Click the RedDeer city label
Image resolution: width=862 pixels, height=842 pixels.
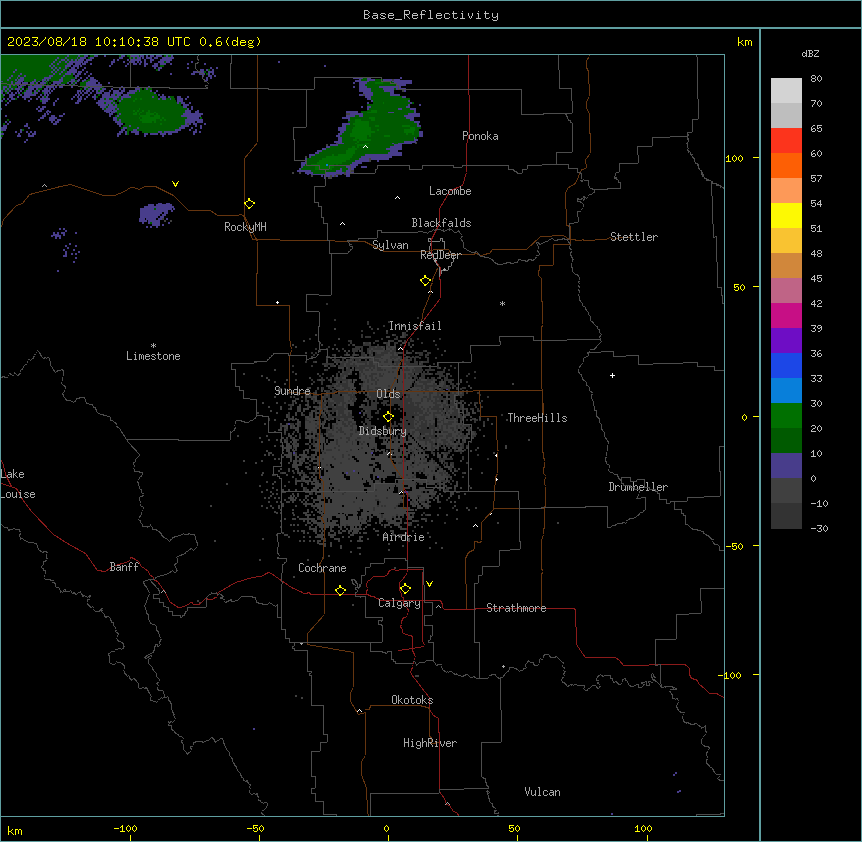coord(440,255)
